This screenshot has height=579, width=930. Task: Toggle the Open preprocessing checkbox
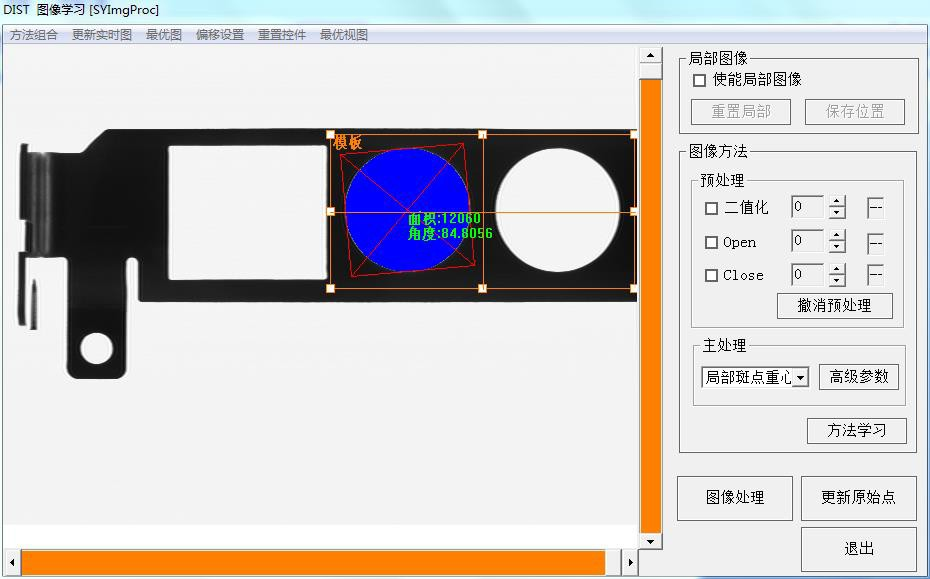tap(712, 242)
